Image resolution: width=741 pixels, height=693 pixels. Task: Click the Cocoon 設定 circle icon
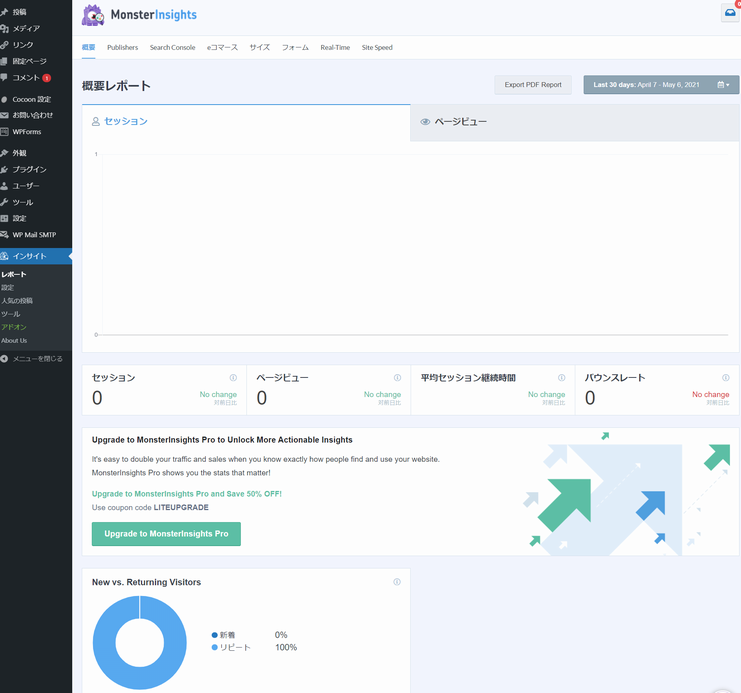[x=4, y=99]
